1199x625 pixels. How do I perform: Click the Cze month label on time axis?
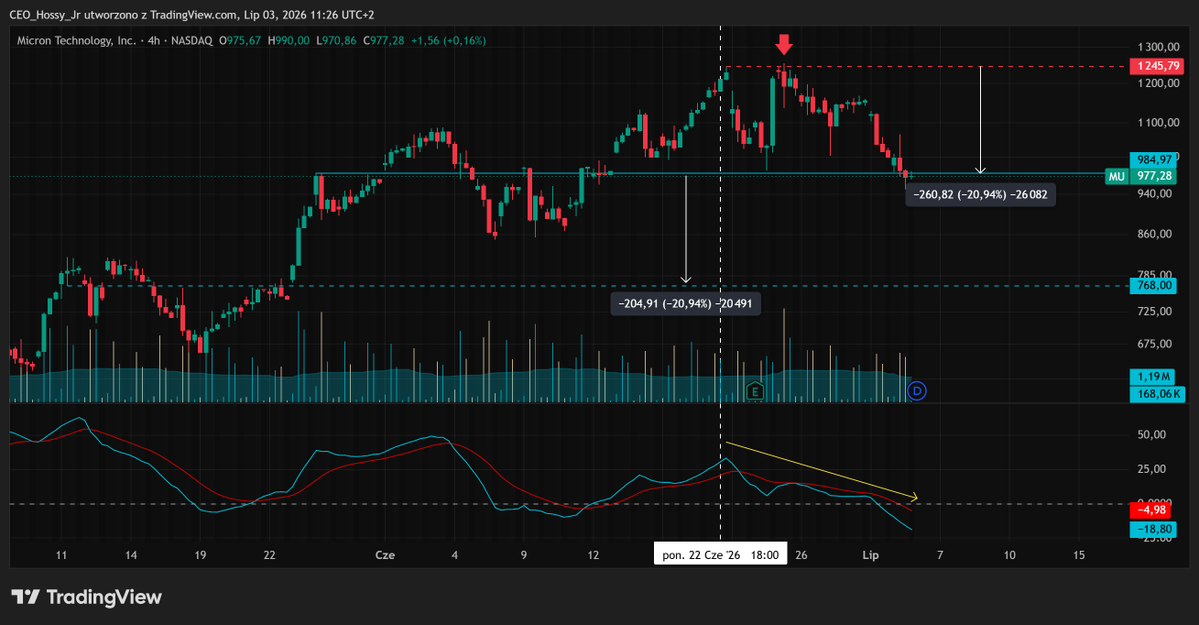(385, 555)
